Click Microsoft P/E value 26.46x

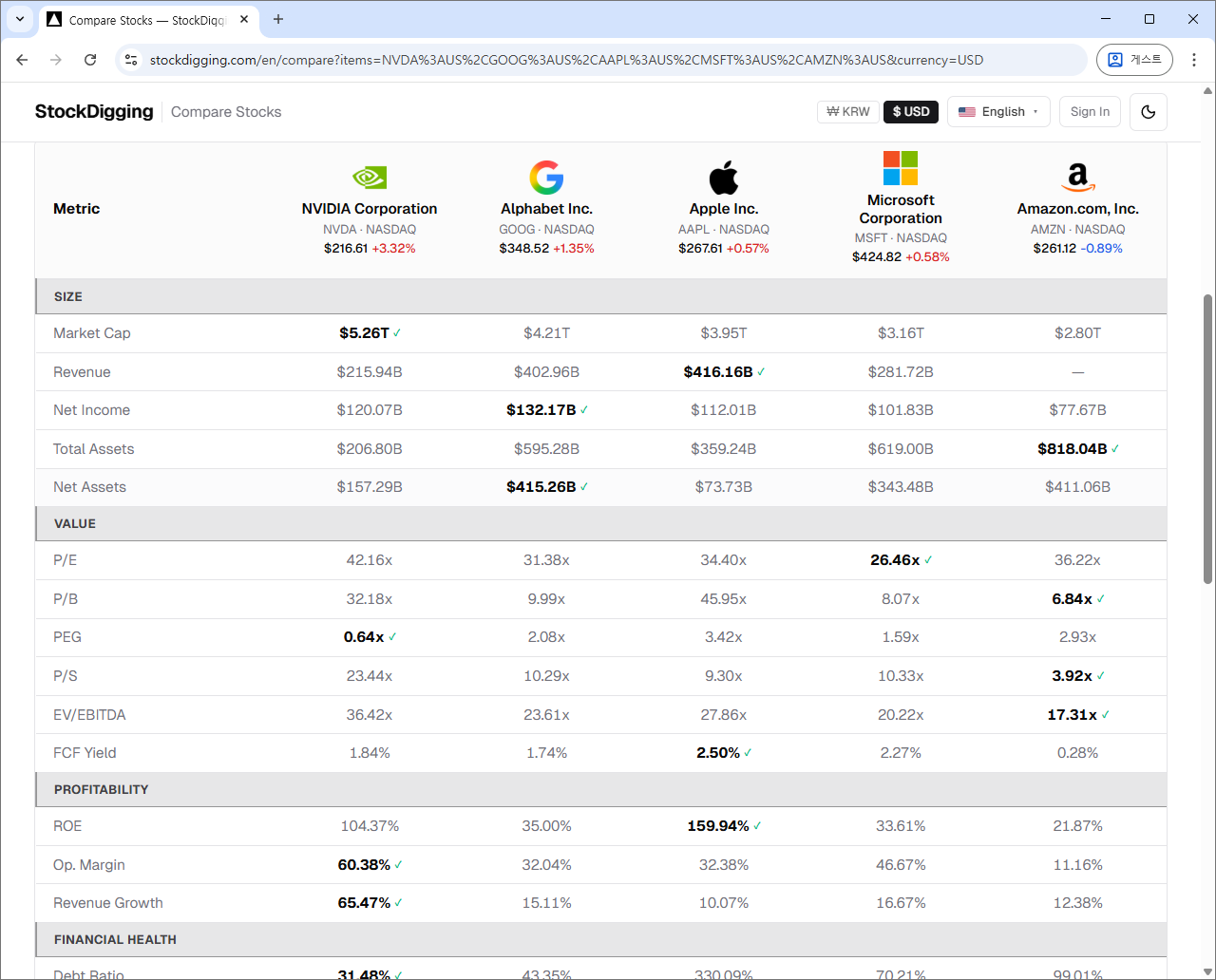tap(895, 560)
